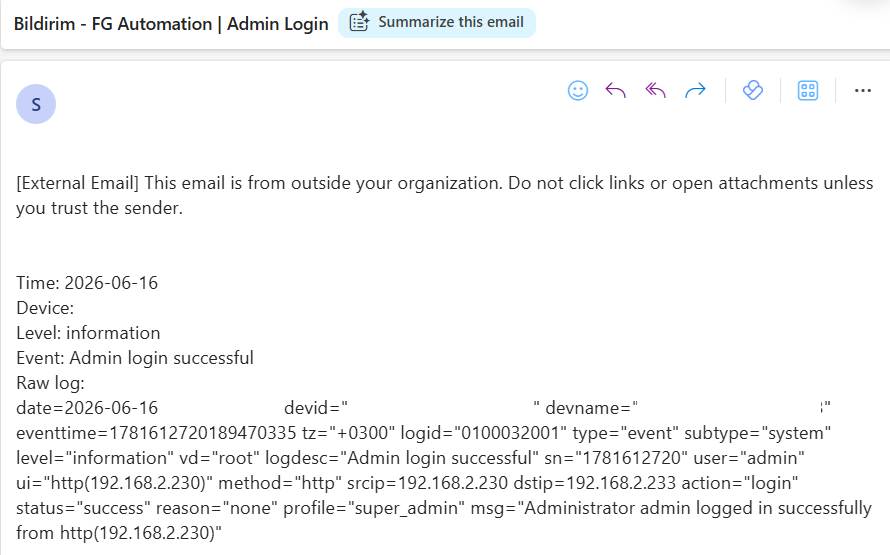Viewport: 890px width, 555px height.
Task: Reply to the email using single arrow
Action: pos(615,90)
